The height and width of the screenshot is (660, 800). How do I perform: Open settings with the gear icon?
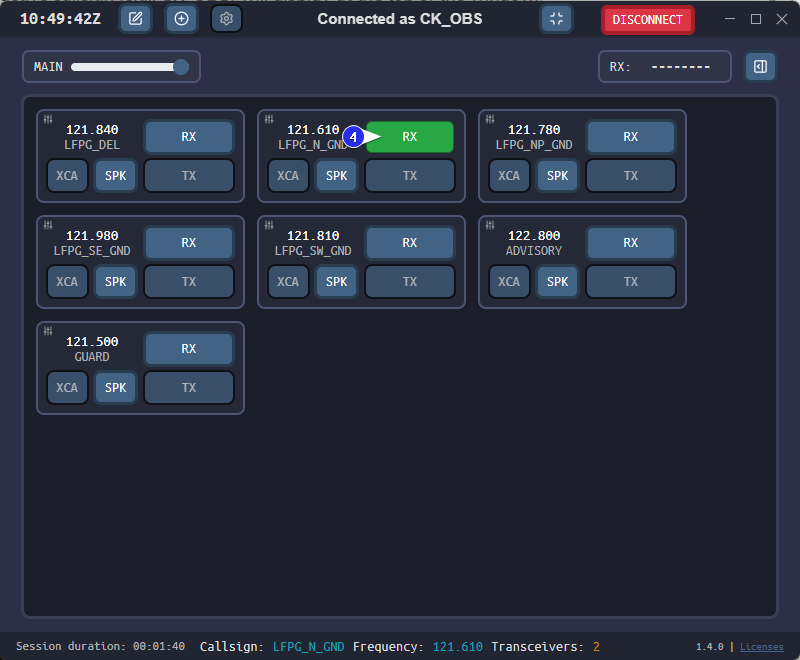226,19
